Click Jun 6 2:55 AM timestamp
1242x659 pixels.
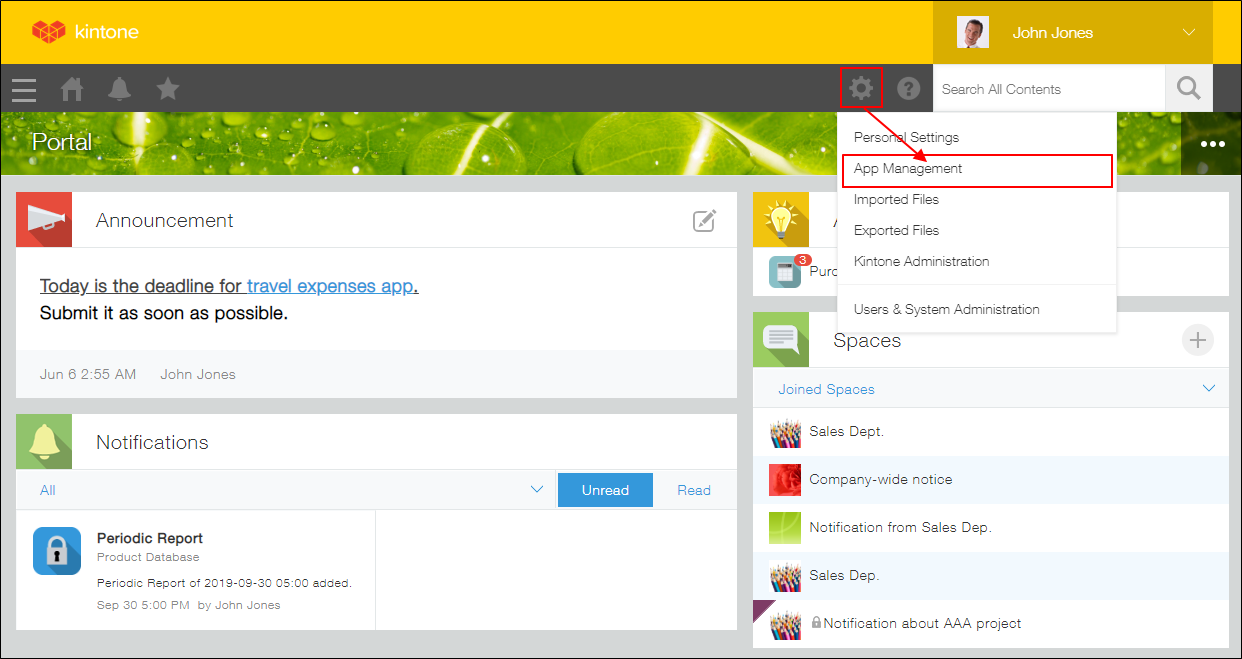(88, 374)
